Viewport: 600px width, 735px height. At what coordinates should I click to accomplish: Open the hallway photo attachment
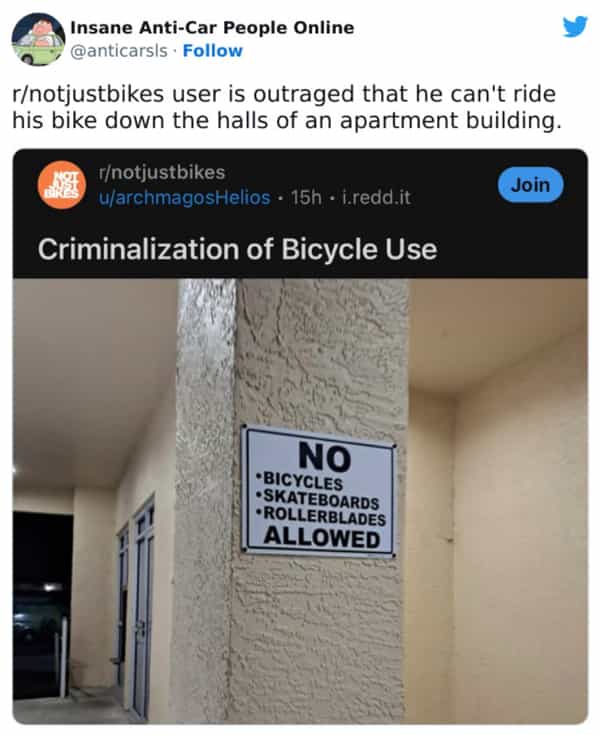300,501
